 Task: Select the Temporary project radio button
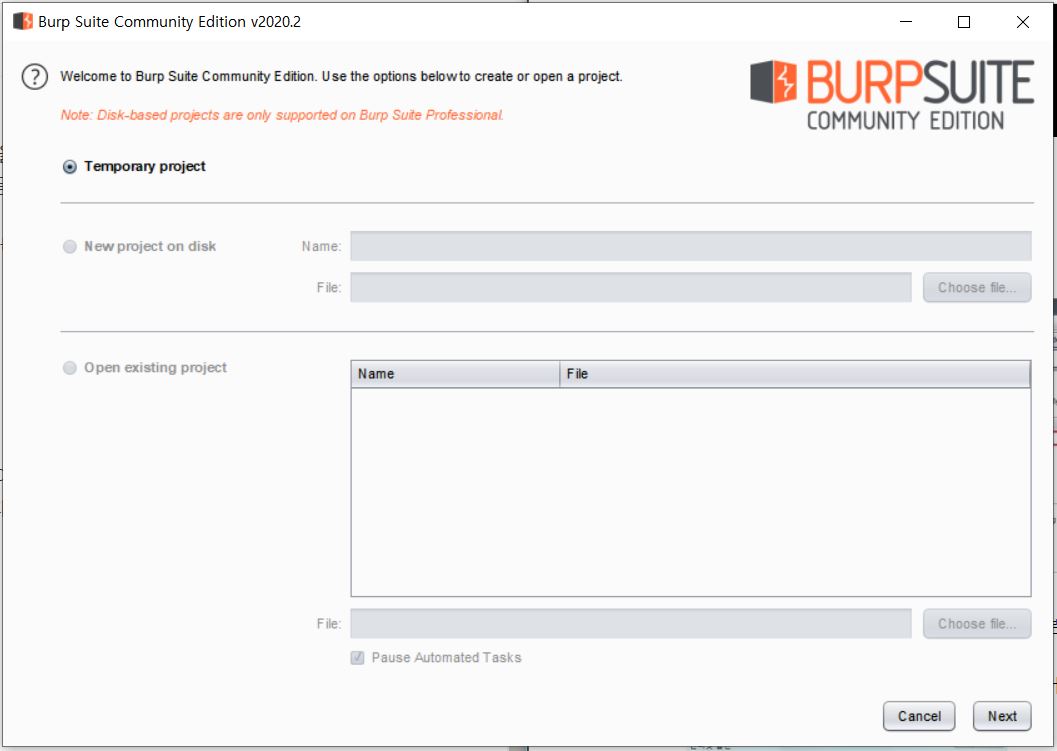pos(69,167)
